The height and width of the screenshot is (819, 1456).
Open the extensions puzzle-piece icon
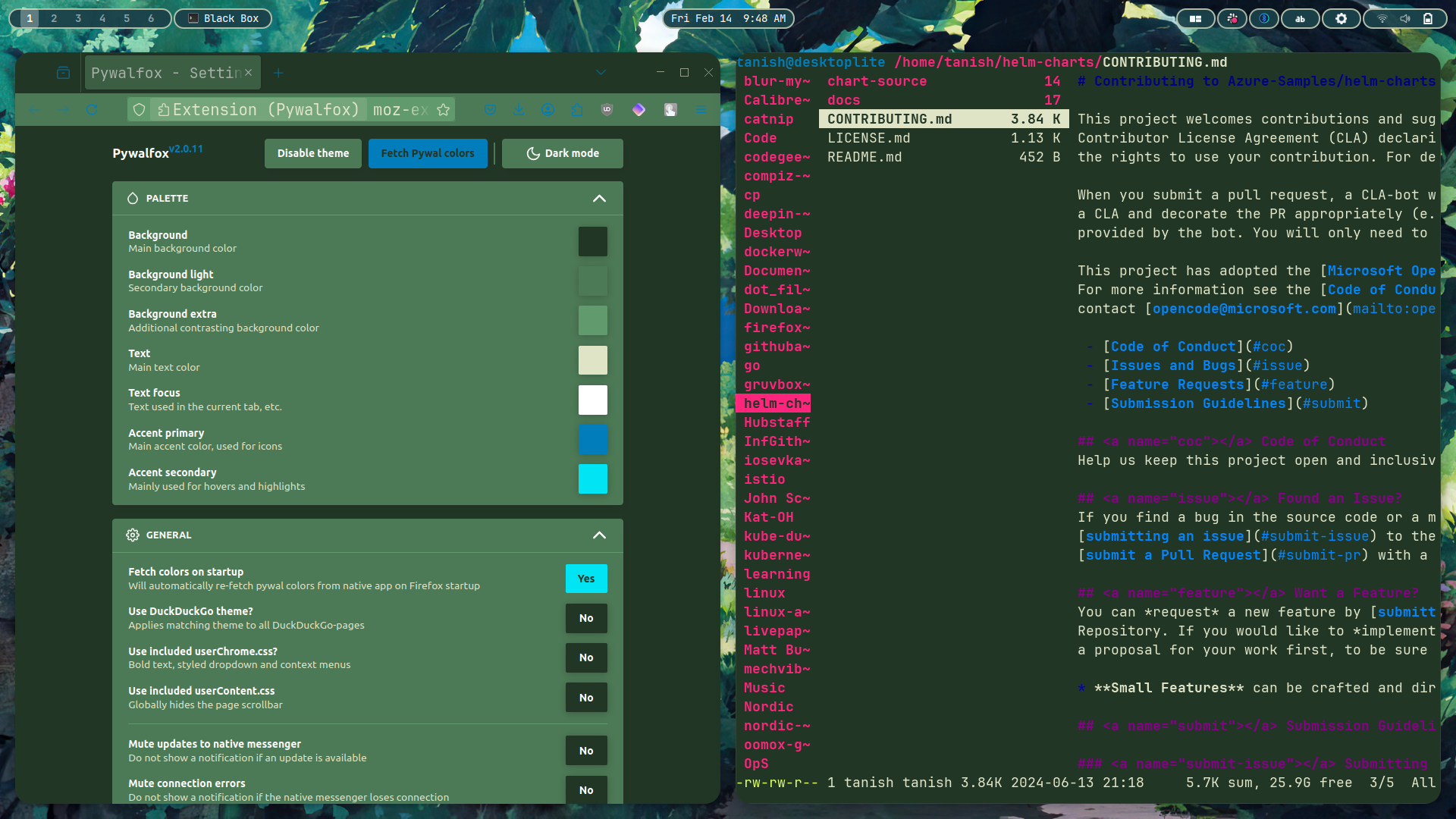point(576,110)
